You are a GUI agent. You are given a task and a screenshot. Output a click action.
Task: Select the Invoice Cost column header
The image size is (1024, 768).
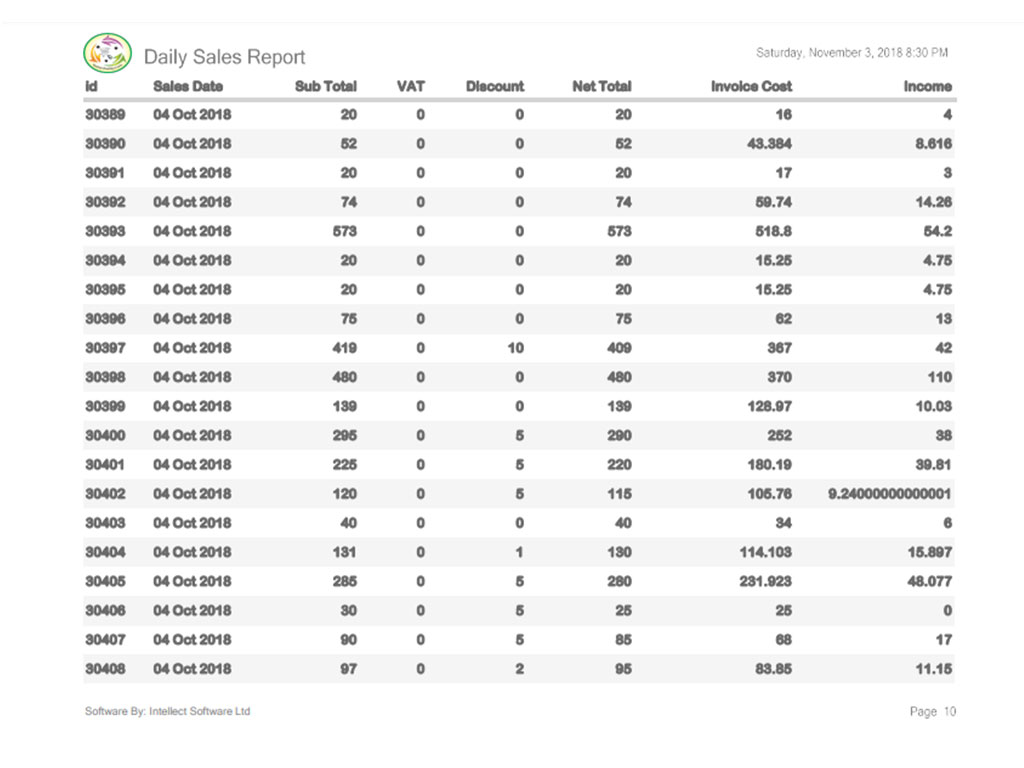(751, 86)
